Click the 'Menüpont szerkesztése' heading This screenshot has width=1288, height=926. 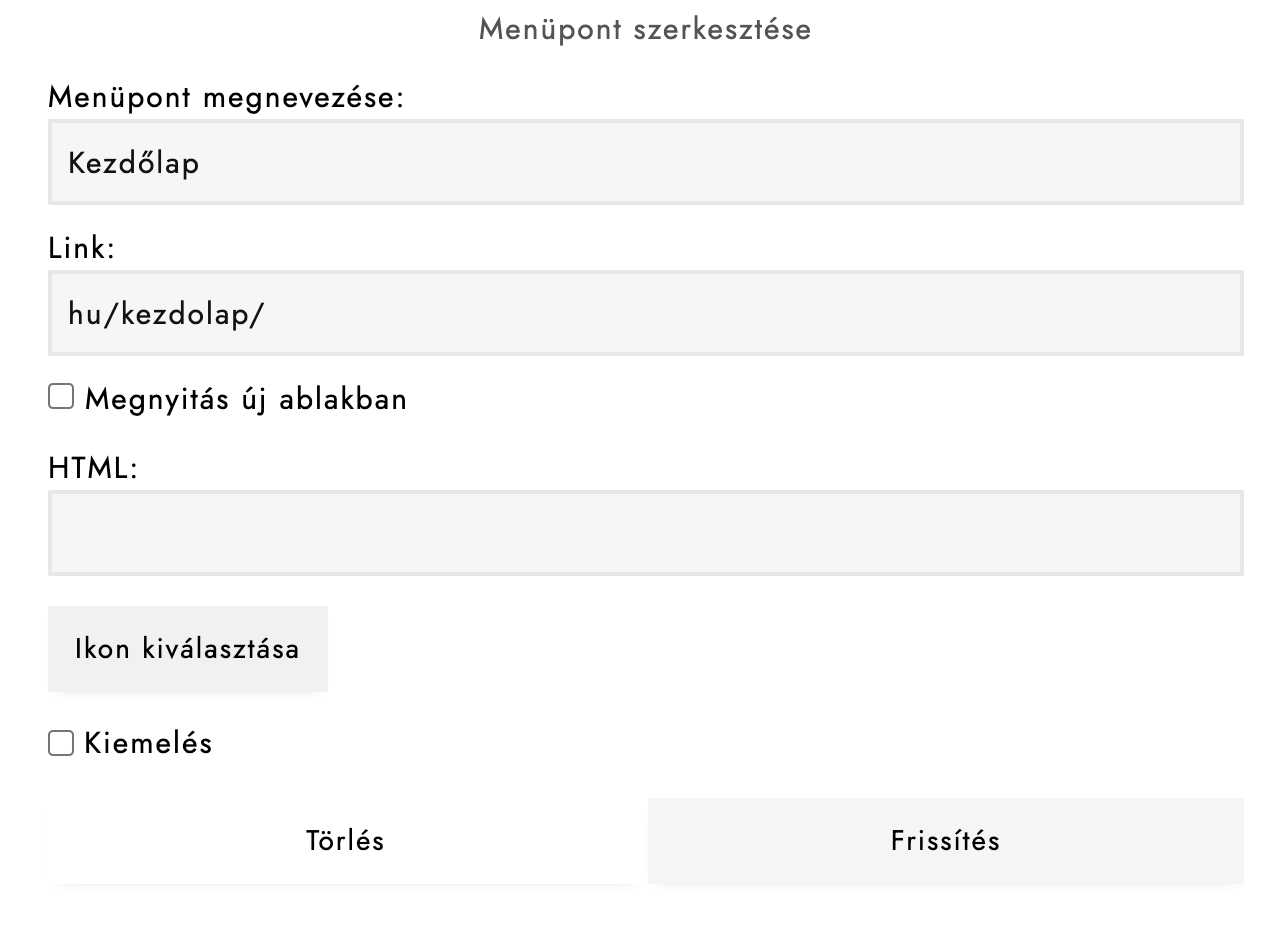pyautogui.click(x=645, y=29)
